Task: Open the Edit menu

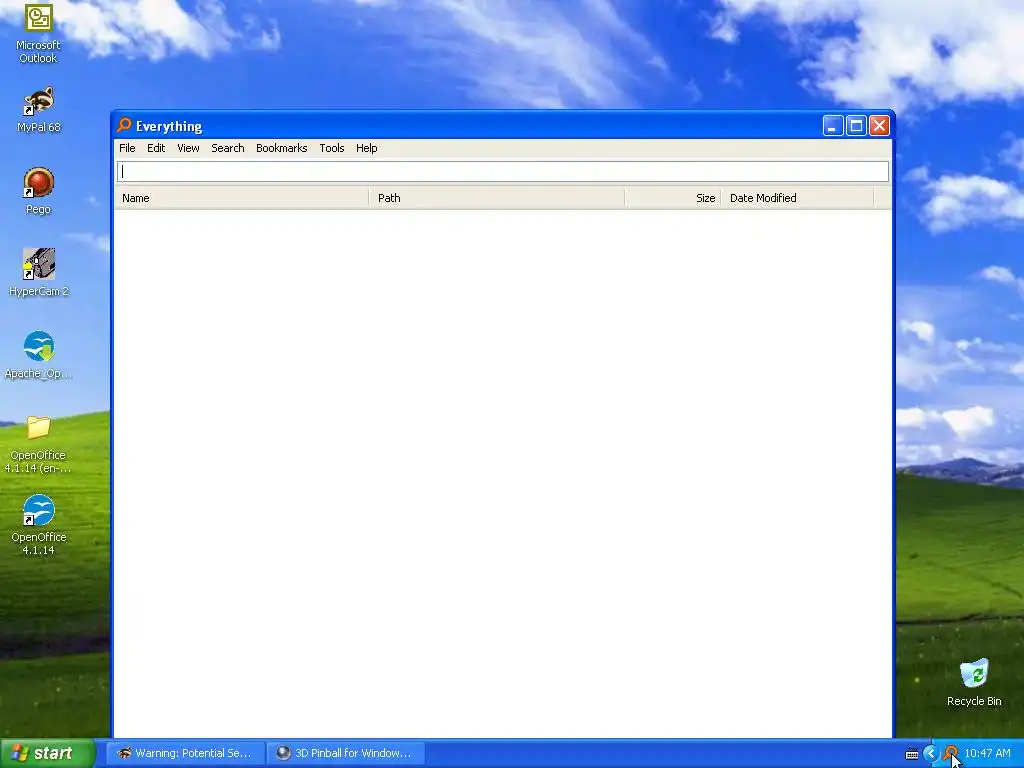Action: [156, 148]
